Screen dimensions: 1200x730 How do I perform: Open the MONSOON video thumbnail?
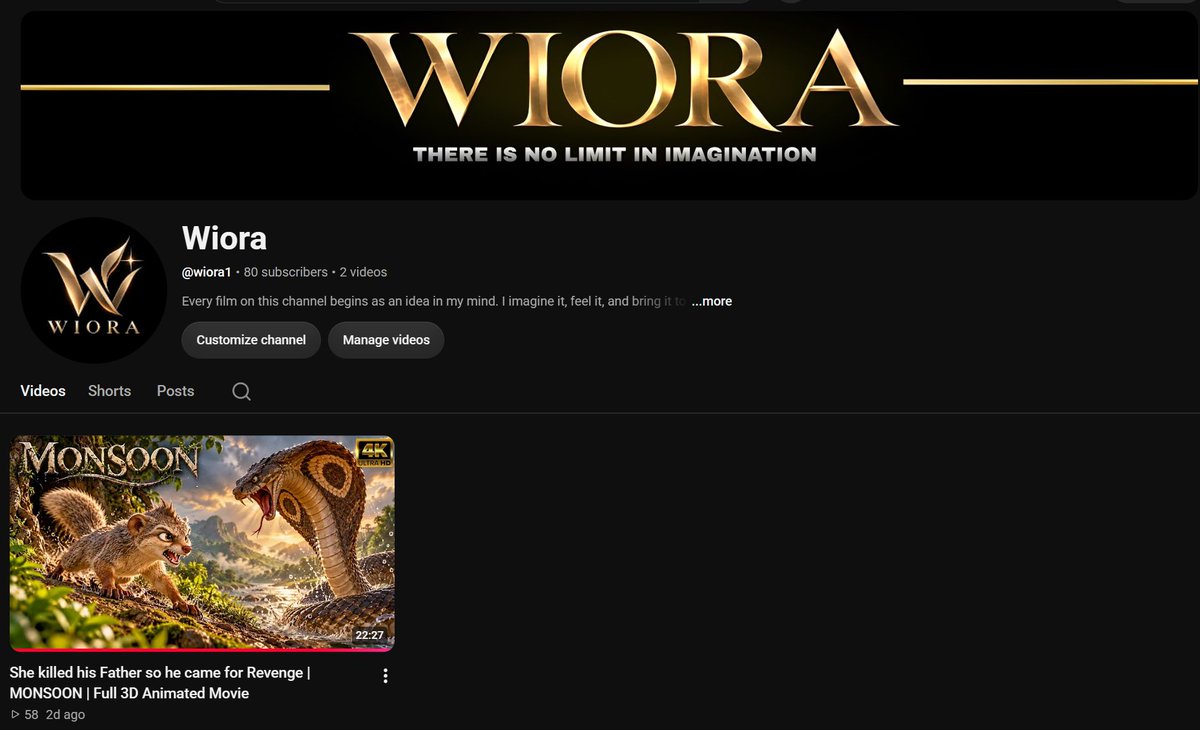pyautogui.click(x=202, y=542)
